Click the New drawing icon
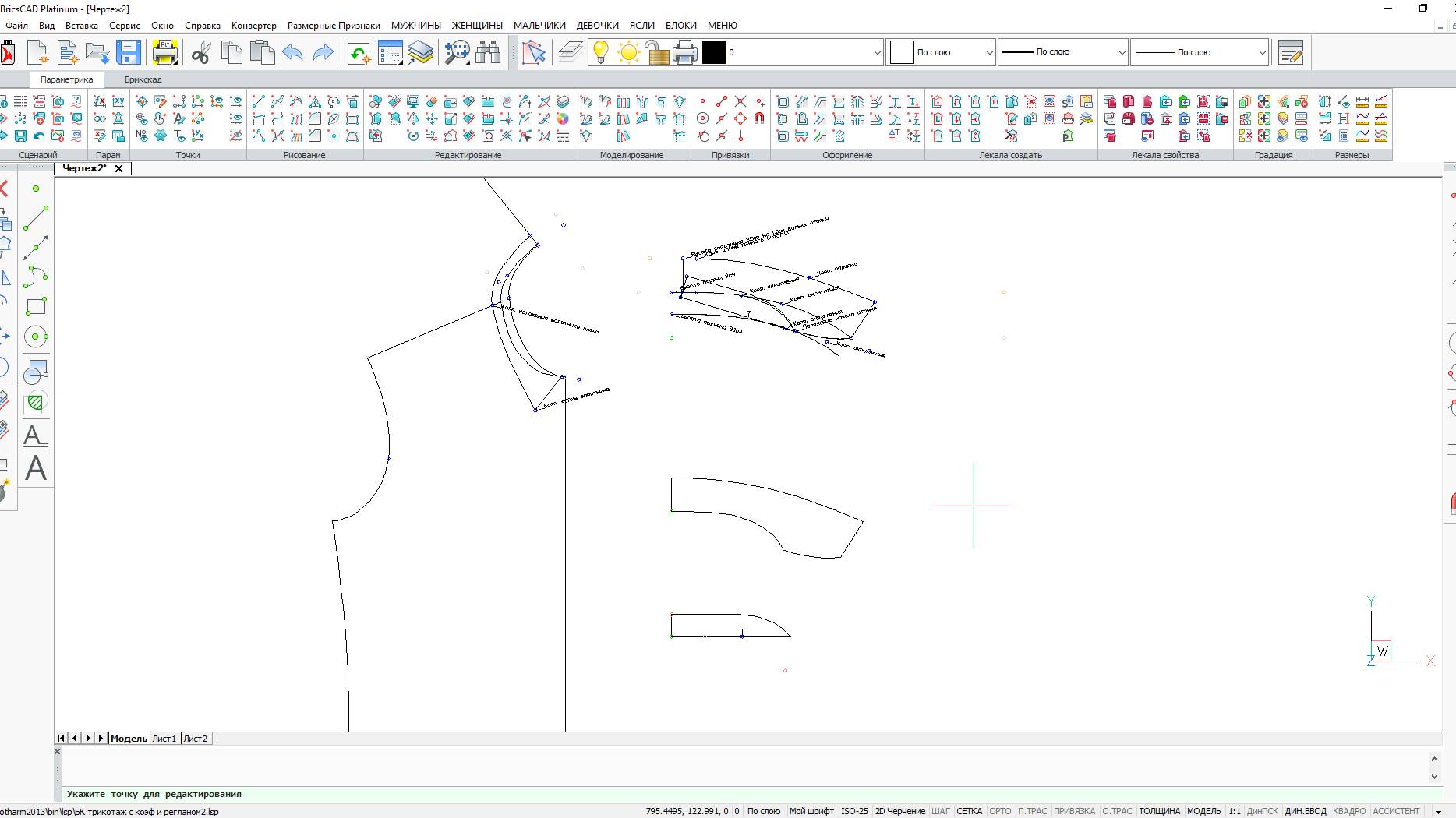This screenshot has height=818, width=1456. coord(37,52)
